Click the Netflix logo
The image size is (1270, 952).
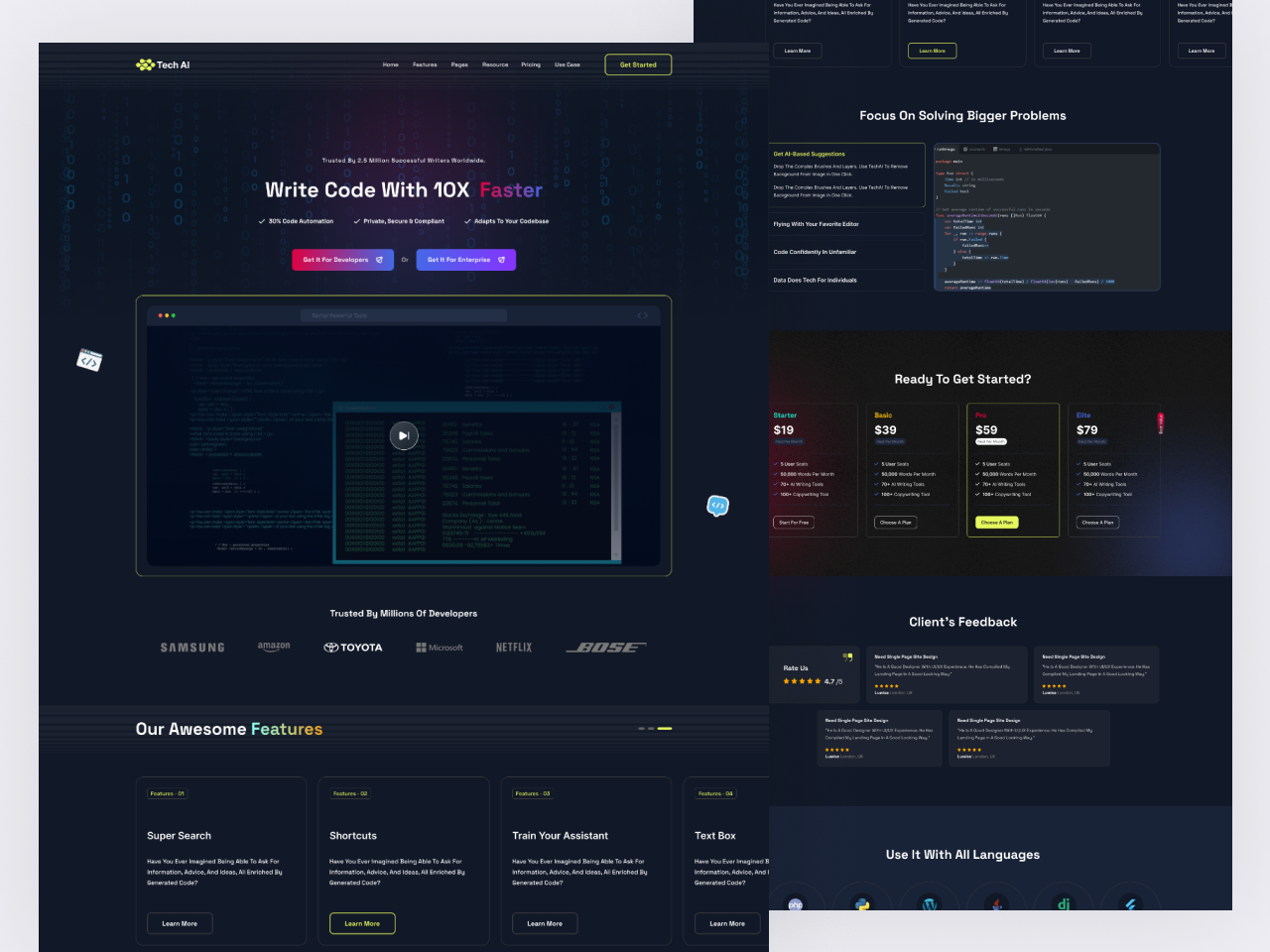click(x=514, y=648)
